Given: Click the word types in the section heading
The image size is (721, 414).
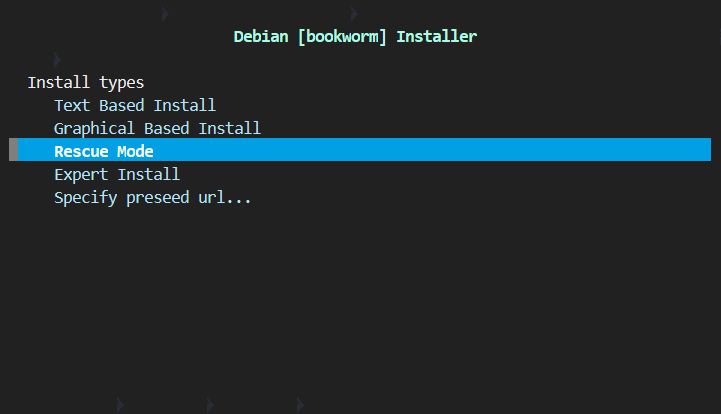Looking at the screenshot, I should [x=121, y=82].
